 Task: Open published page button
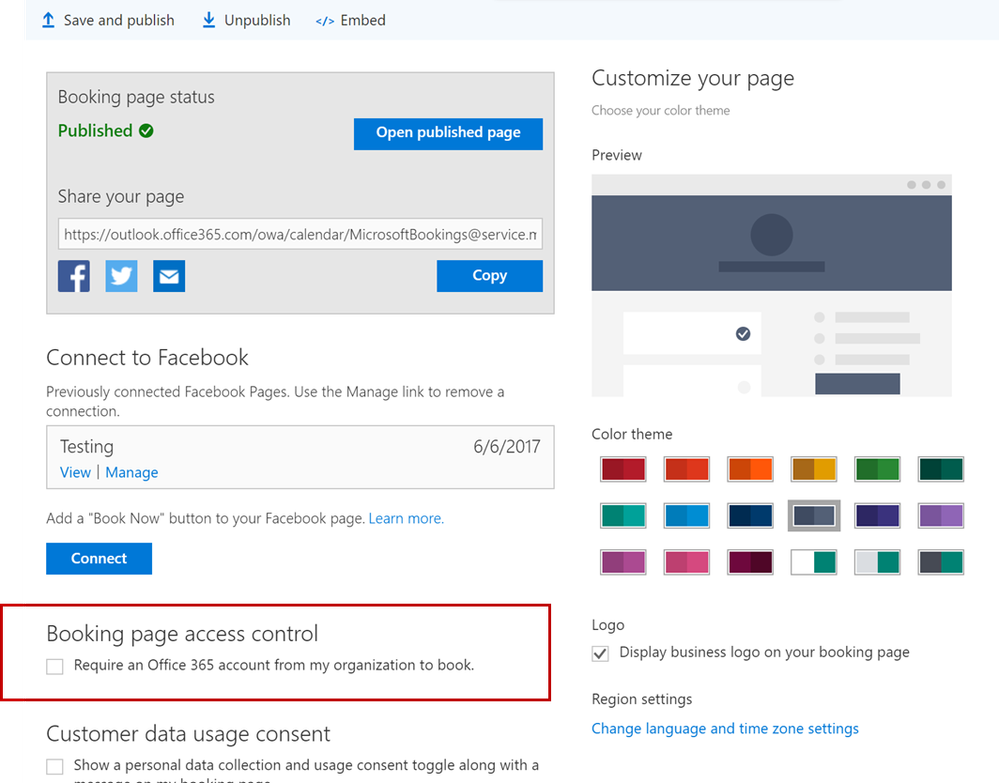coord(449,134)
